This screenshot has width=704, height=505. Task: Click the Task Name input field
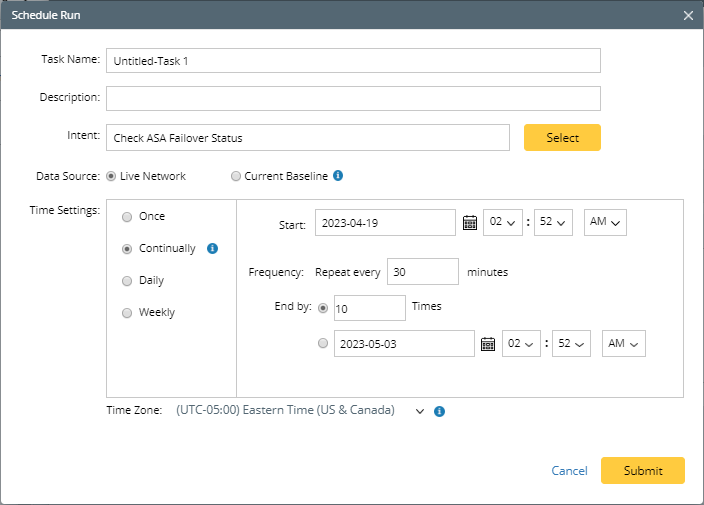pyautogui.click(x=353, y=61)
